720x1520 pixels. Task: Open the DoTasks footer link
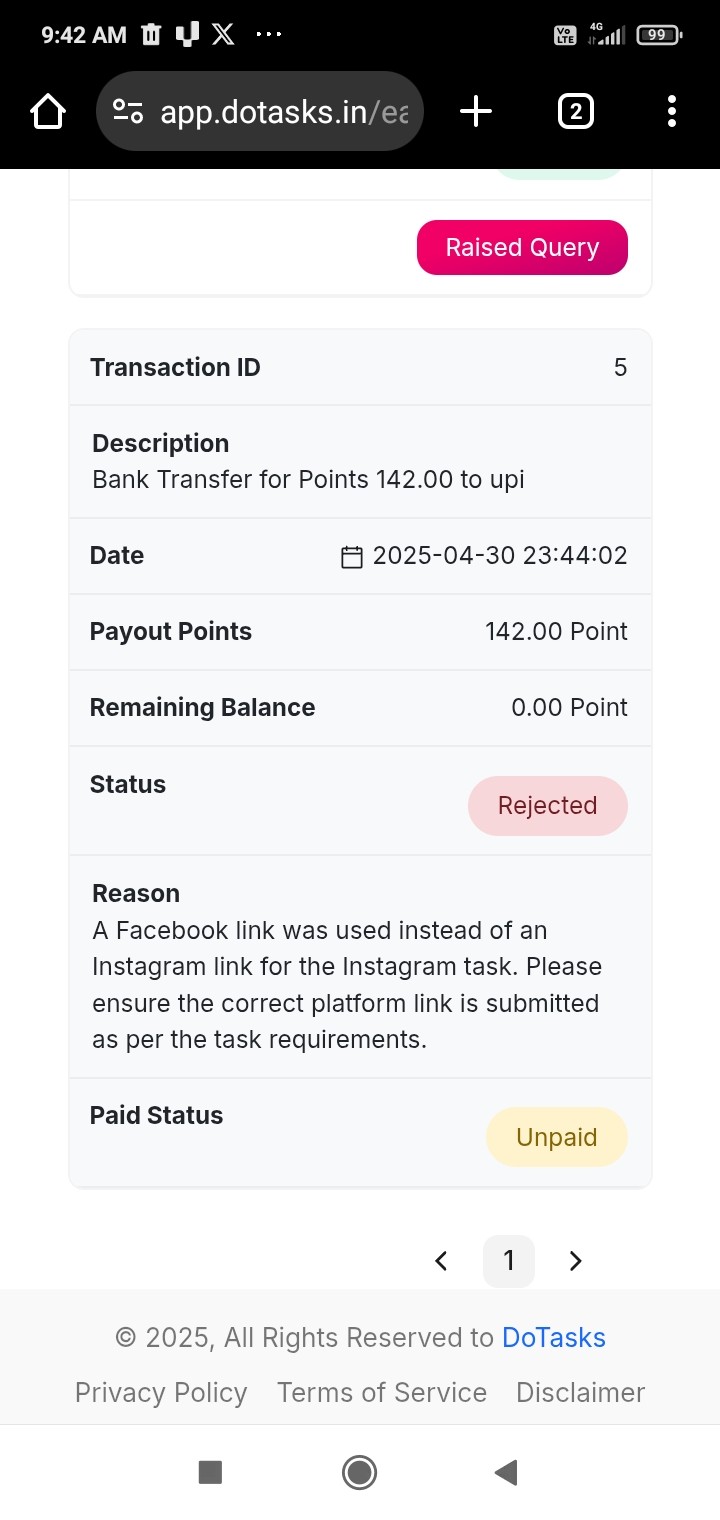click(554, 1338)
